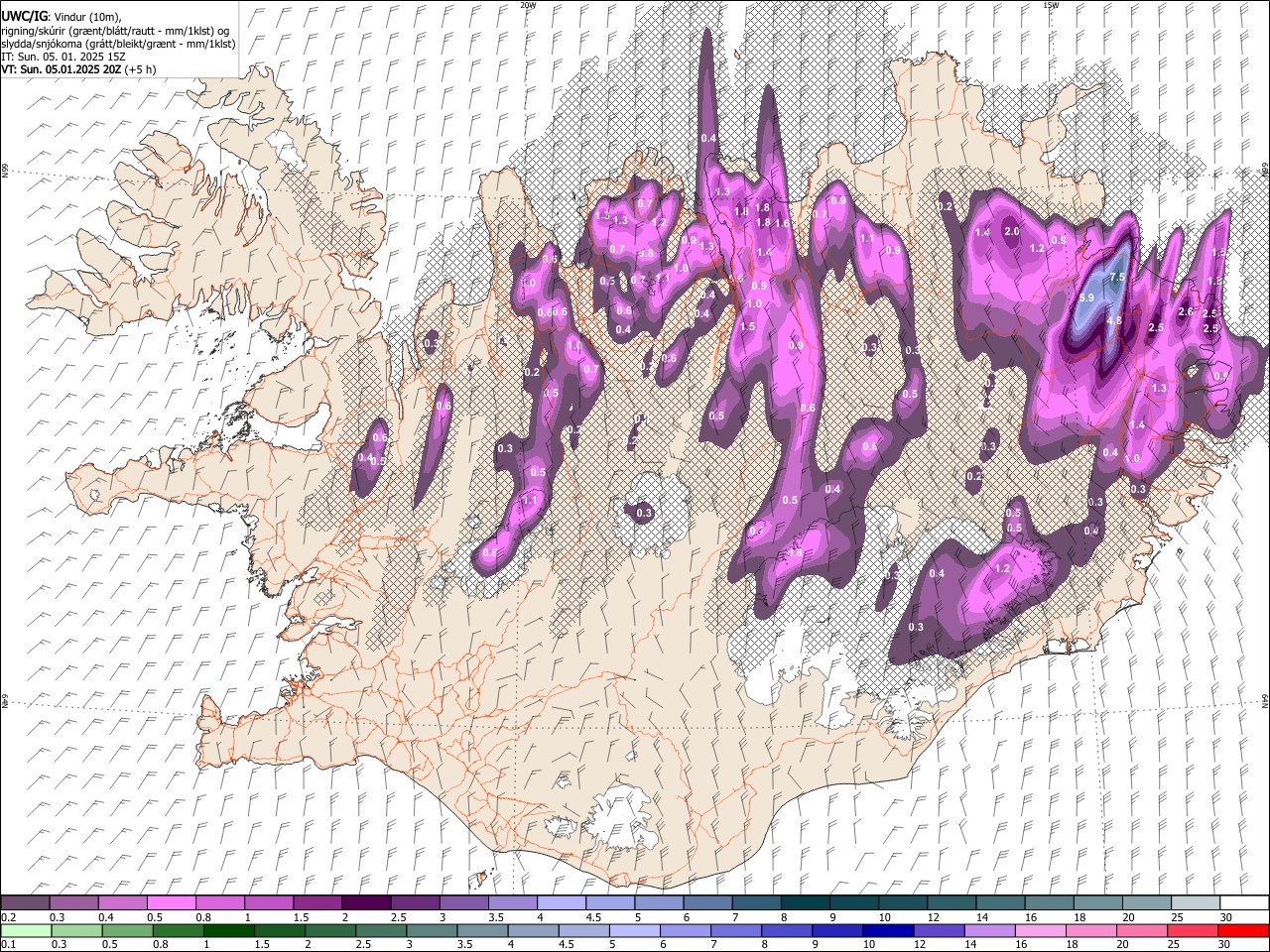Click the white upper swatch after 30
Viewport: 1270px width, 952px height.
tap(1244, 902)
